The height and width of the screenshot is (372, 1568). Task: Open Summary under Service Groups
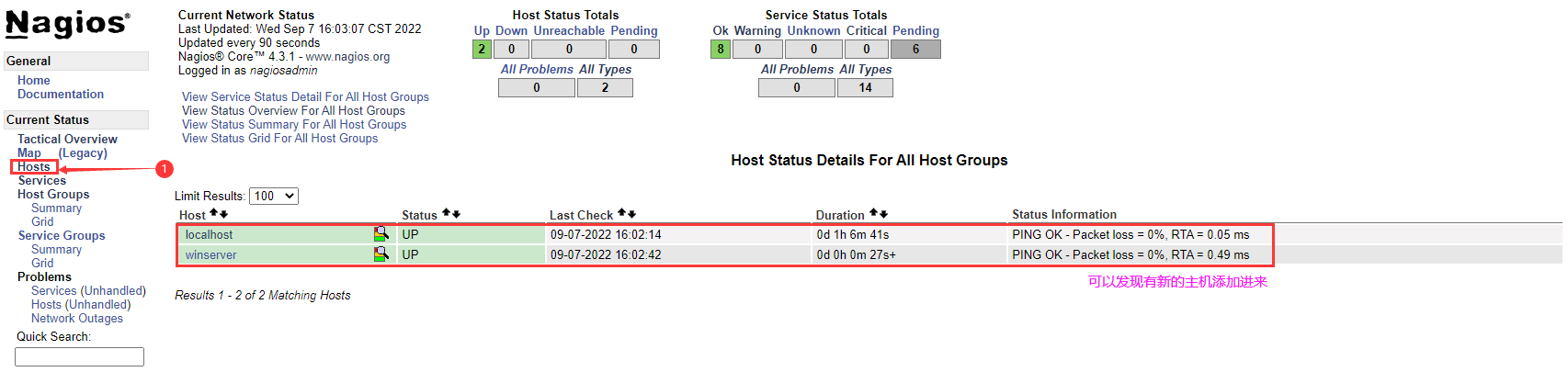(56, 249)
